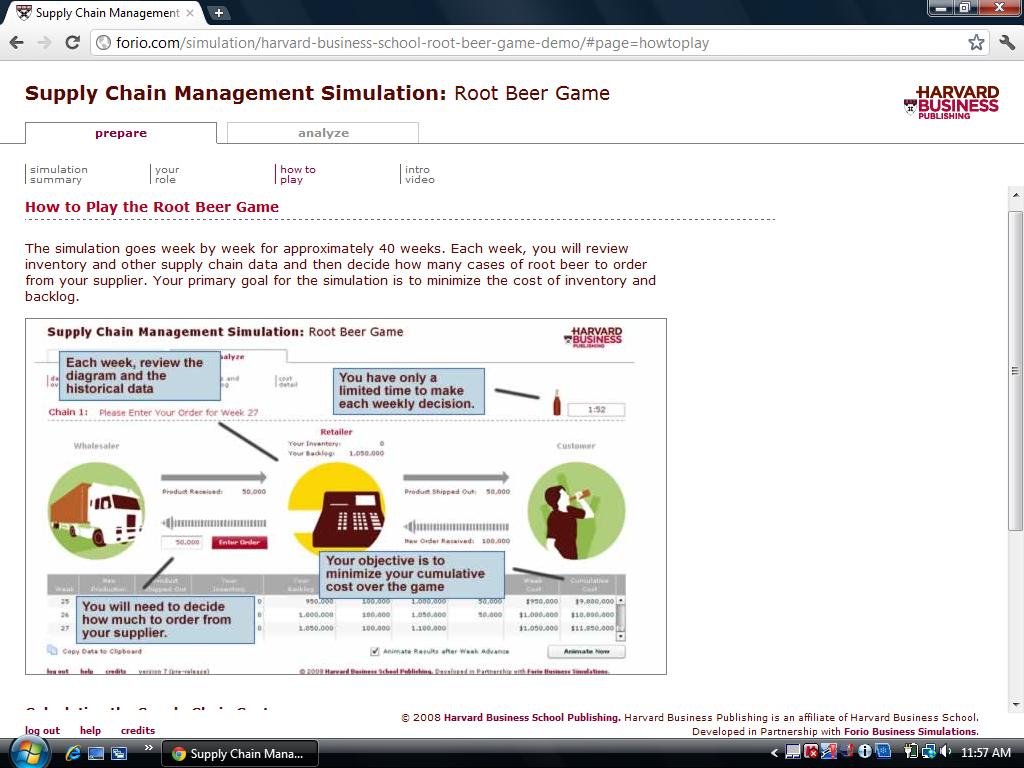The image size is (1024, 768).
Task: Close the Supply Chain Management tab
Action: pyautogui.click(x=190, y=12)
